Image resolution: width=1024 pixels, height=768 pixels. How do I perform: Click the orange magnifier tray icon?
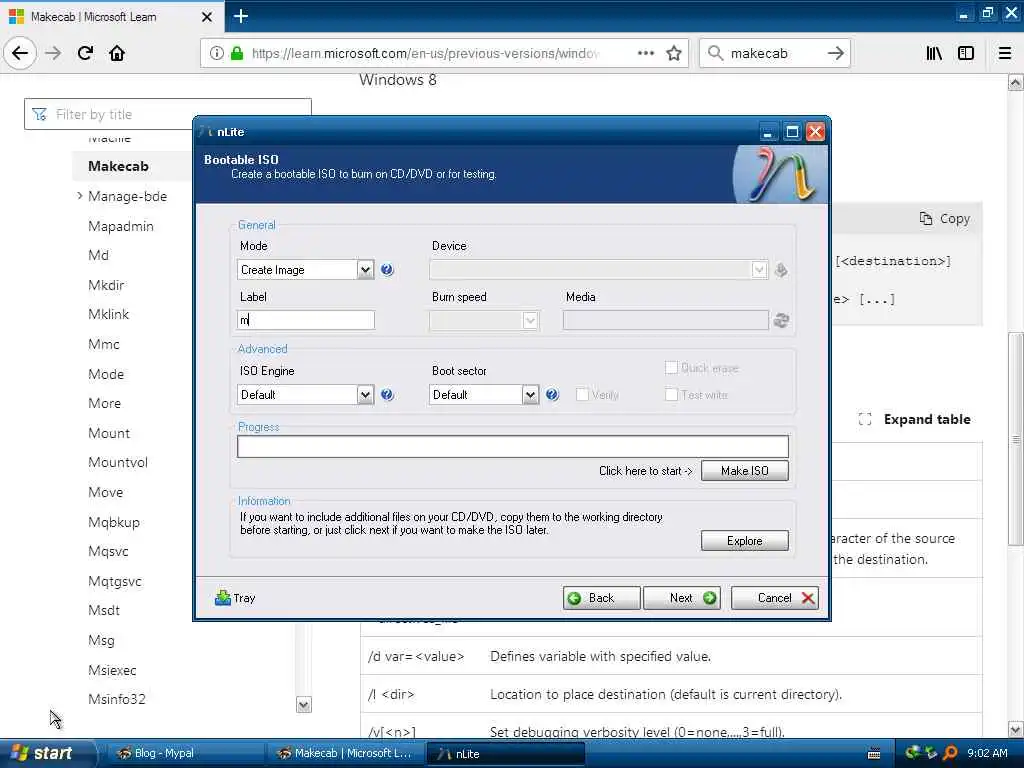pyautogui.click(x=950, y=753)
